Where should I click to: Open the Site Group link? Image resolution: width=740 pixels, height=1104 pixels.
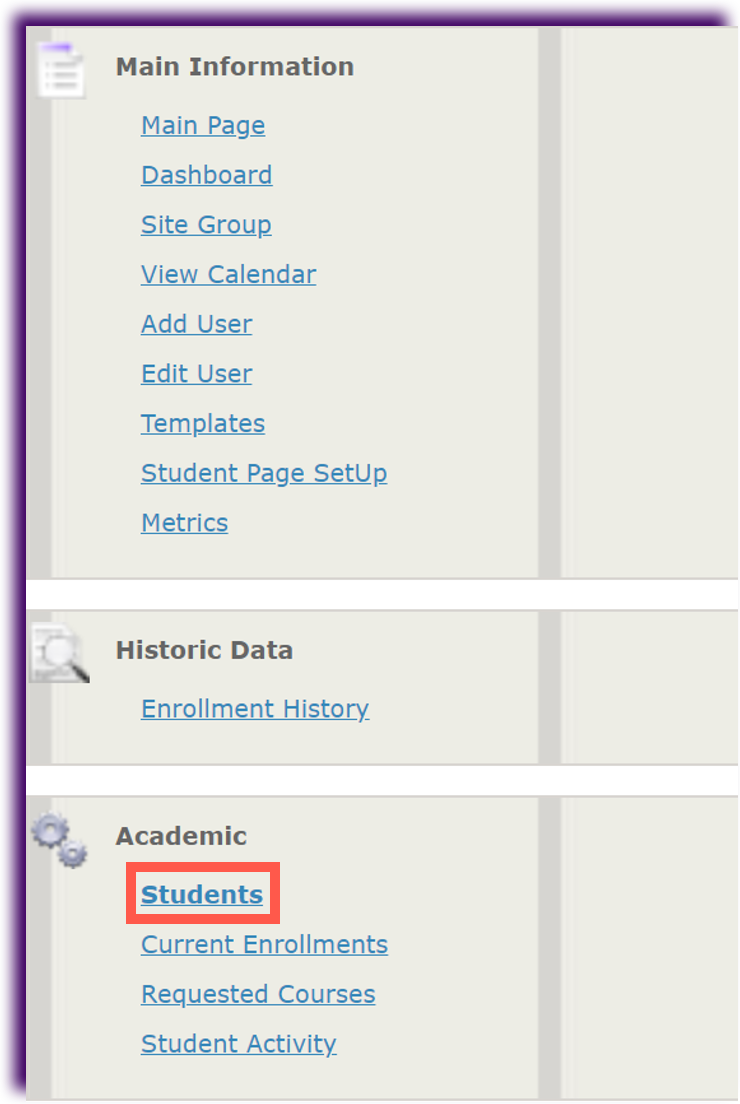click(206, 225)
